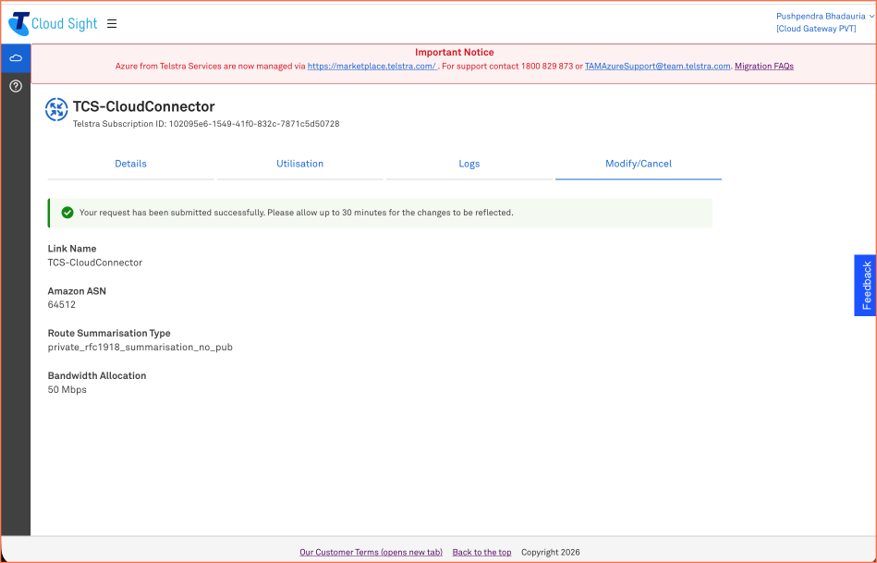
Task: Switch to the Details tab
Action: (130, 164)
